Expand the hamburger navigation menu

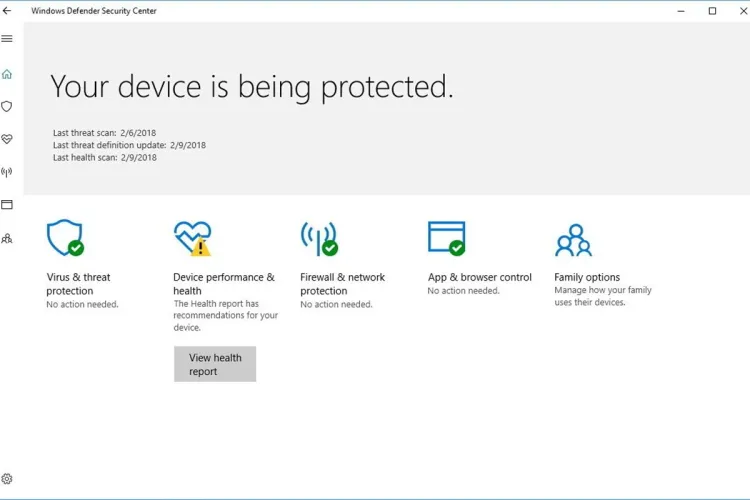tap(8, 39)
